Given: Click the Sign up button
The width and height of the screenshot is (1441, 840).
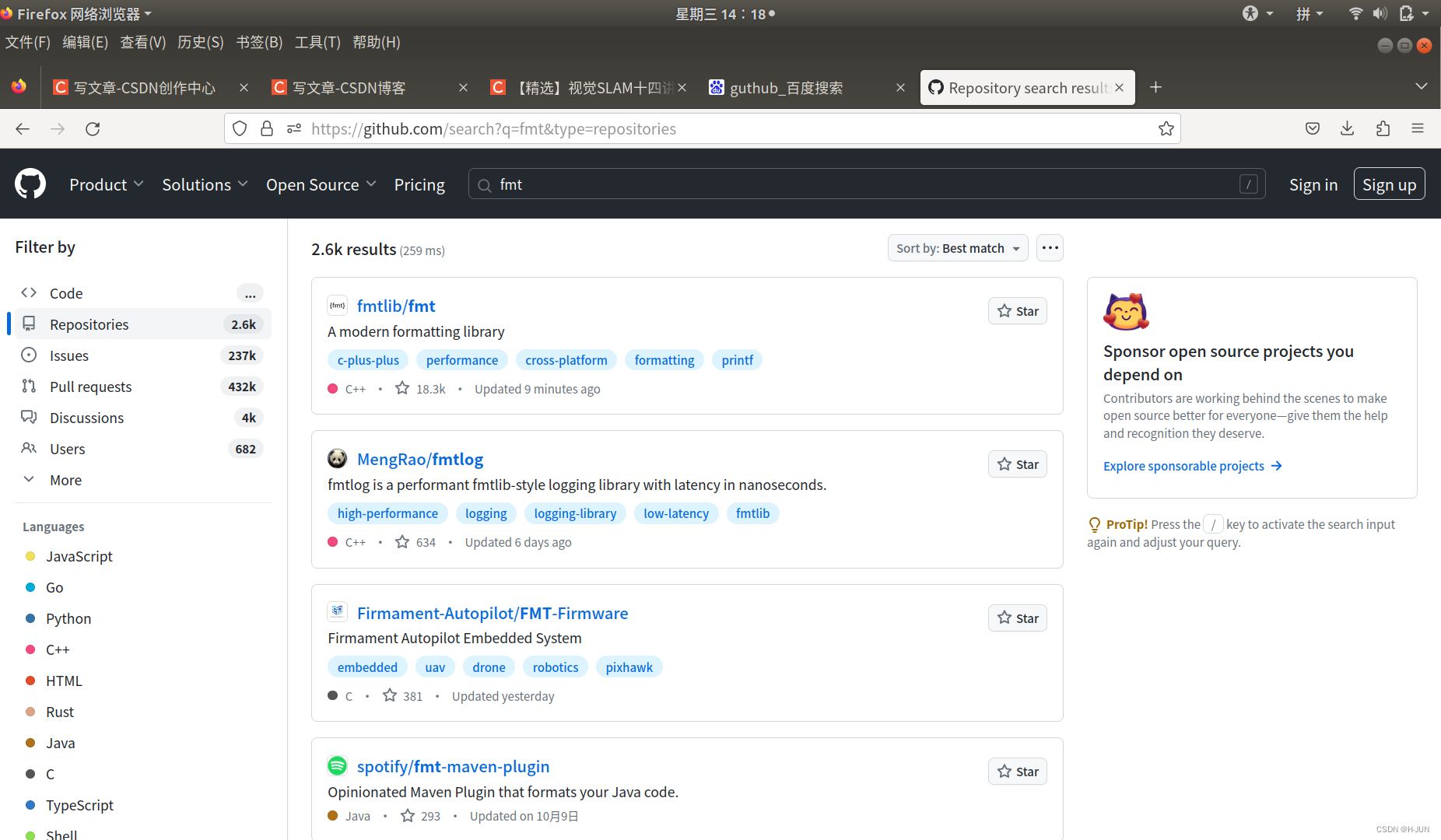Looking at the screenshot, I should point(1389,184).
